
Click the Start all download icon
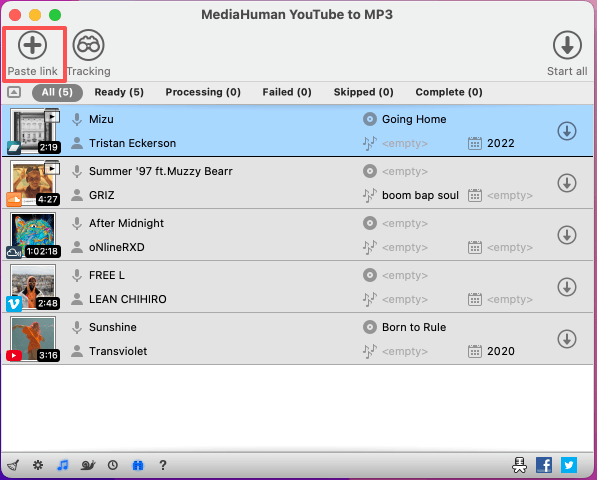567,45
